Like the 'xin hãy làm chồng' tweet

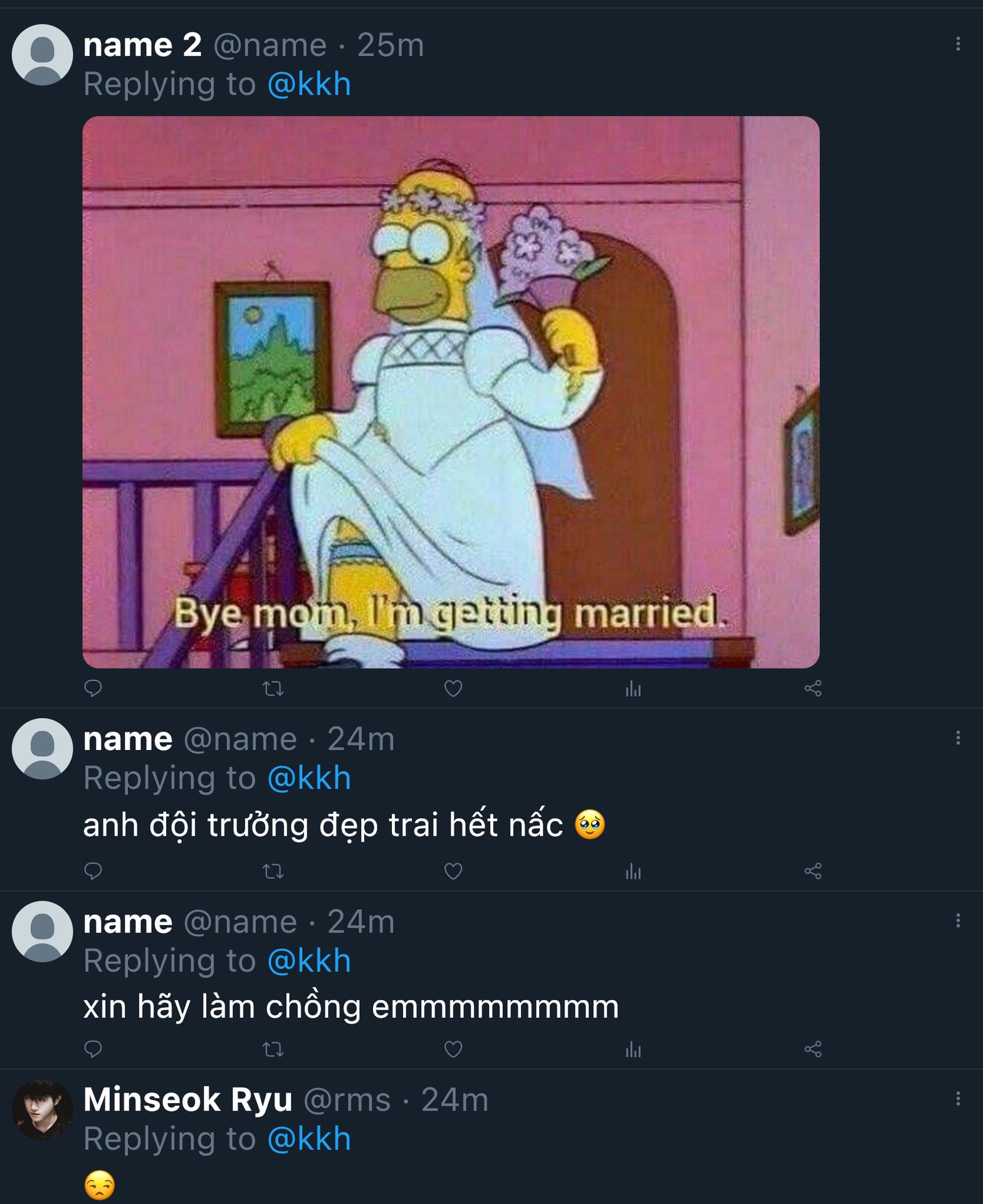click(x=453, y=1049)
